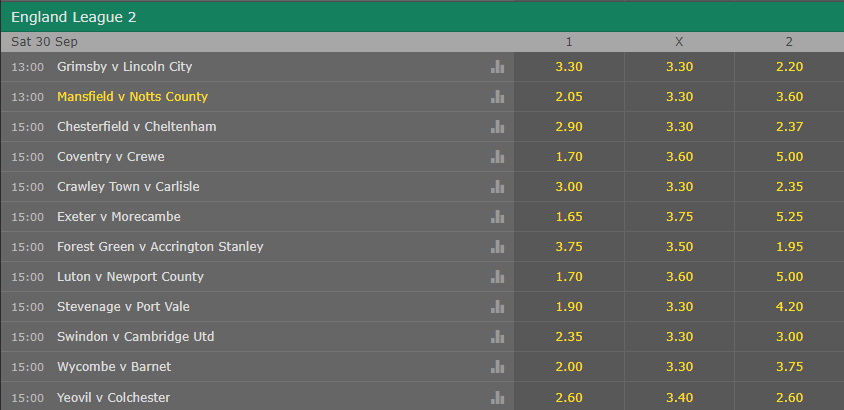Collapse the England League 2 header
This screenshot has height=410, width=844.
click(x=422, y=17)
